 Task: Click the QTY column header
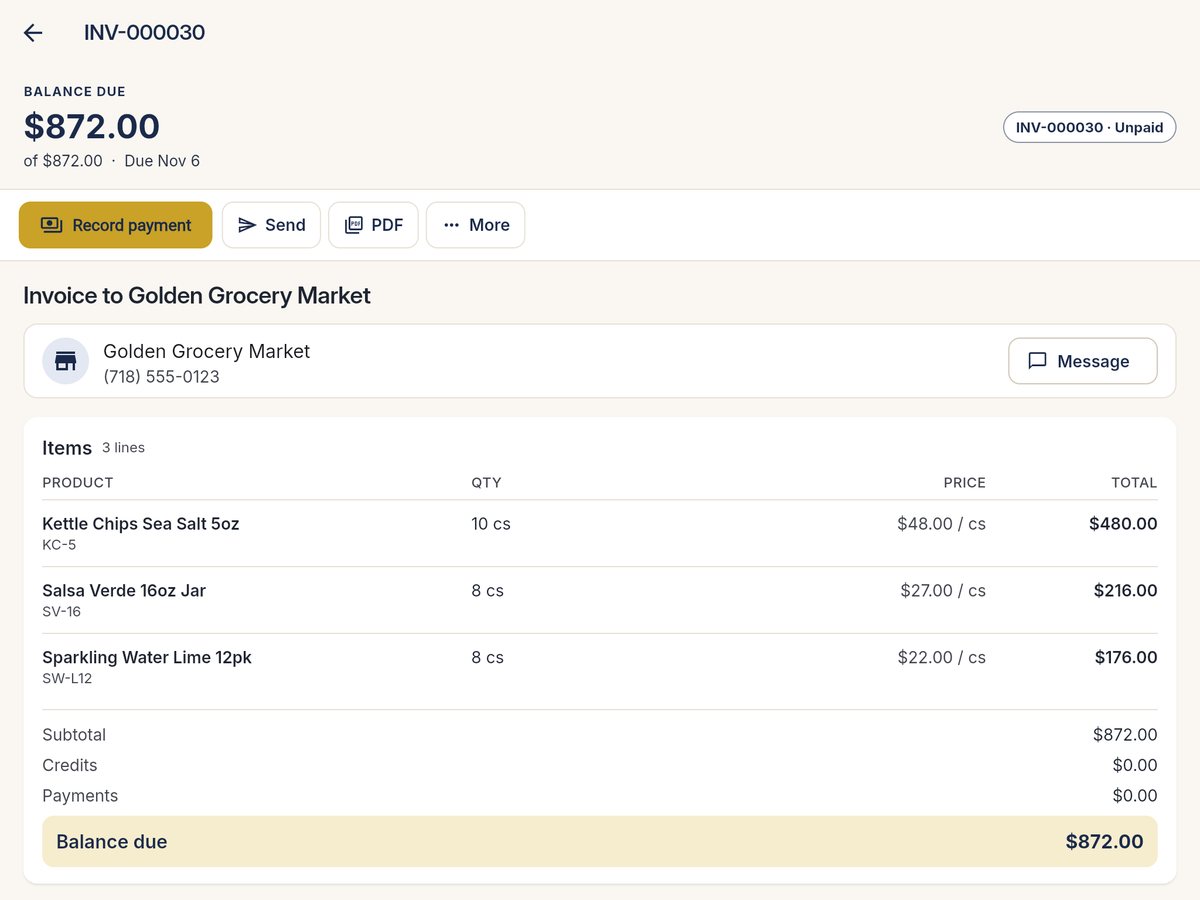tap(486, 482)
